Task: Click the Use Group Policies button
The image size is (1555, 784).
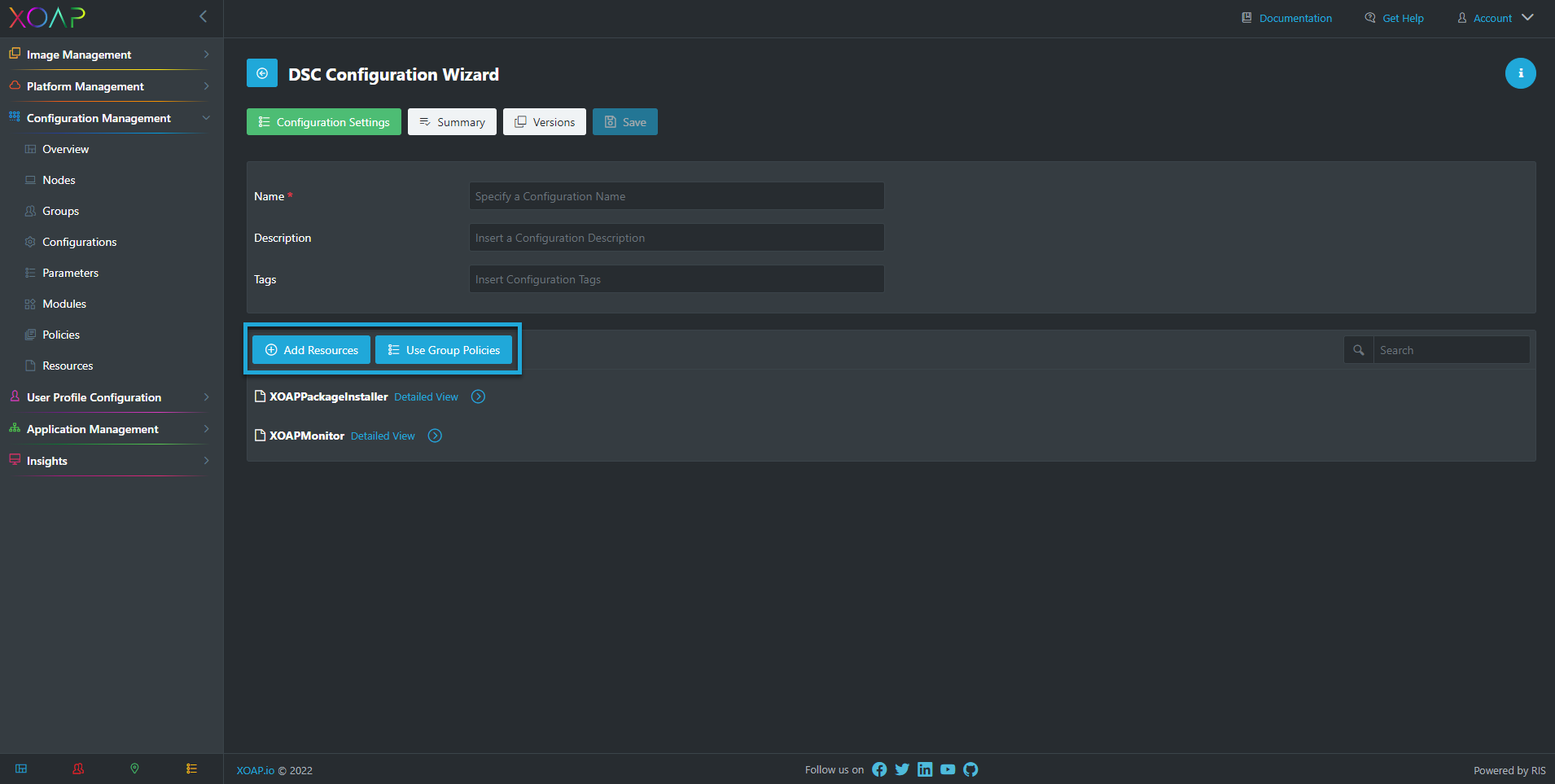Action: click(444, 350)
